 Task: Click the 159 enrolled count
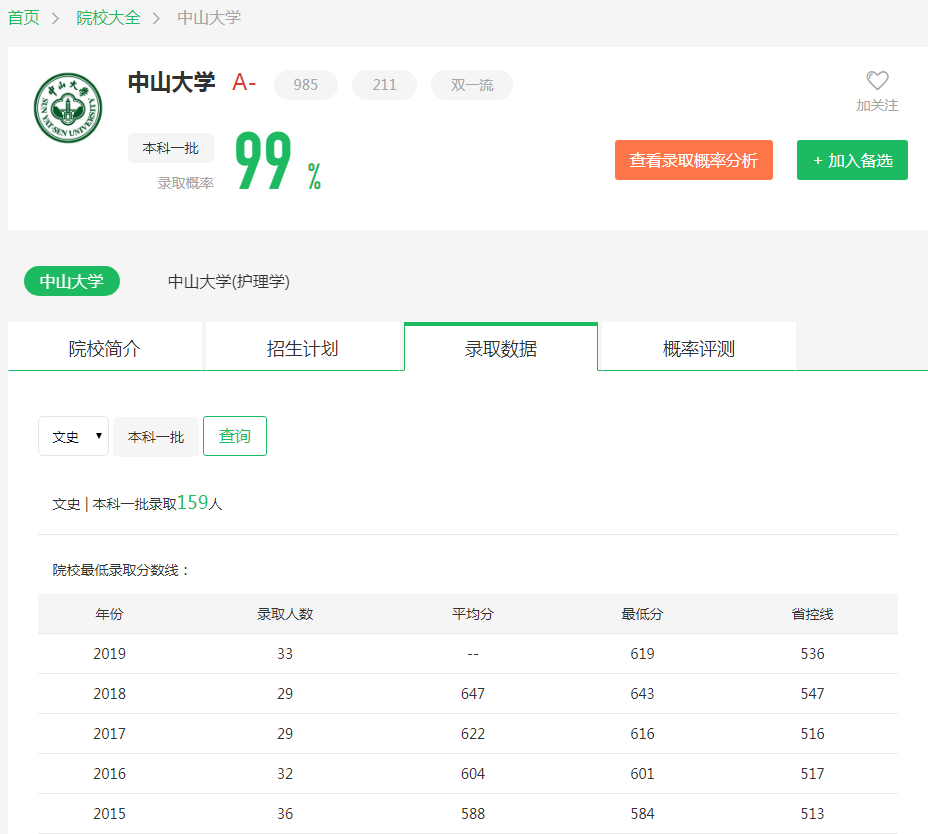pyautogui.click(x=192, y=502)
